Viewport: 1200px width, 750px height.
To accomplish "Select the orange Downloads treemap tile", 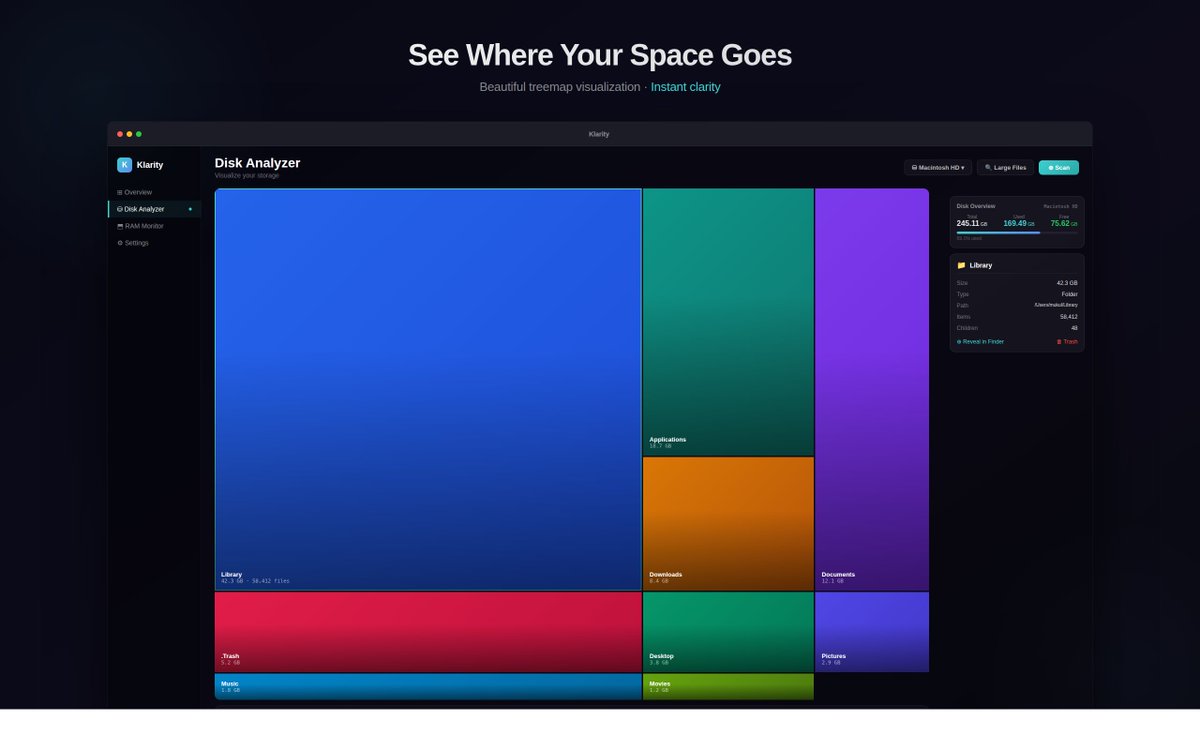I will point(728,524).
